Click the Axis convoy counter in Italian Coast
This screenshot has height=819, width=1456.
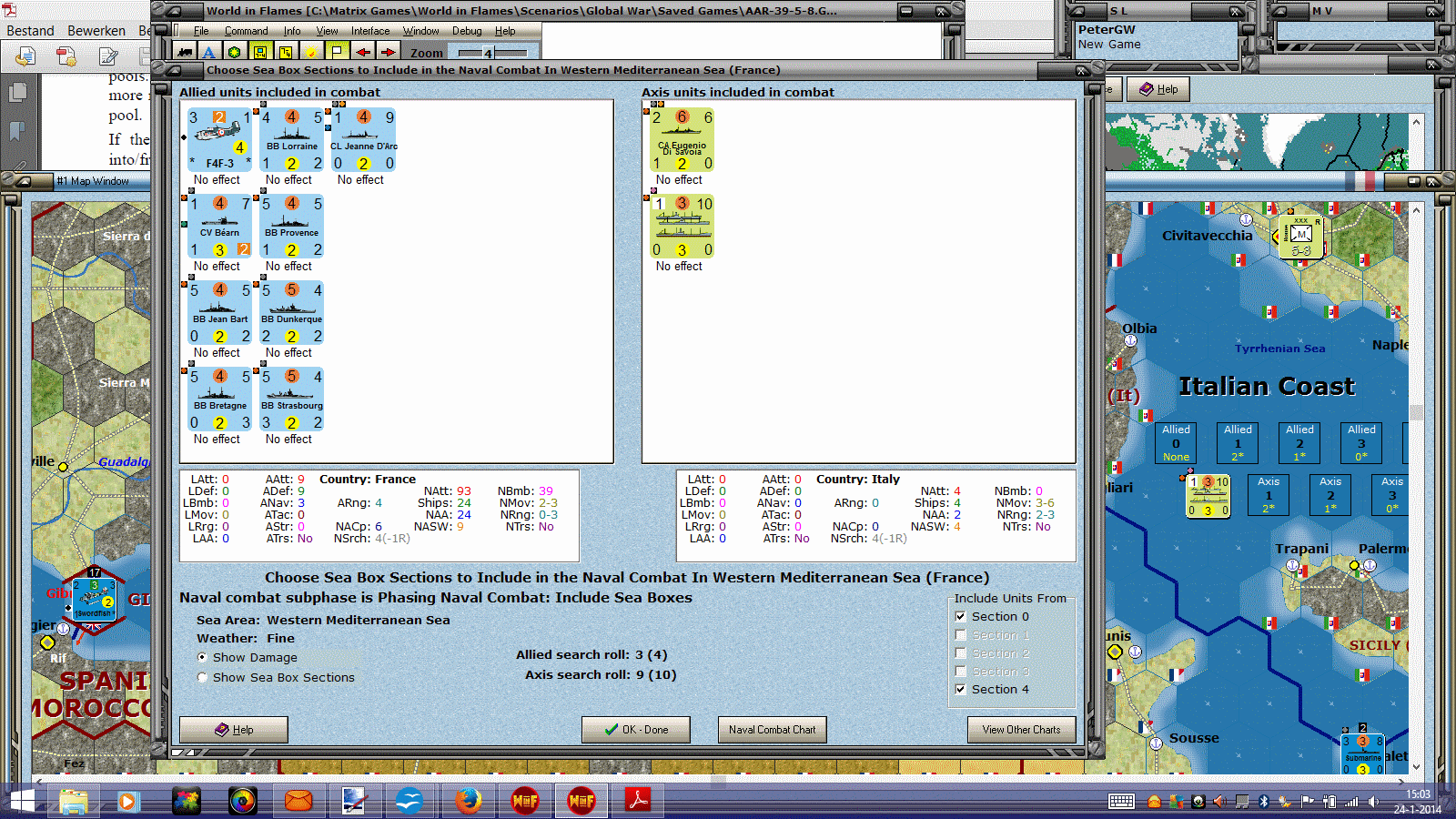click(1208, 496)
